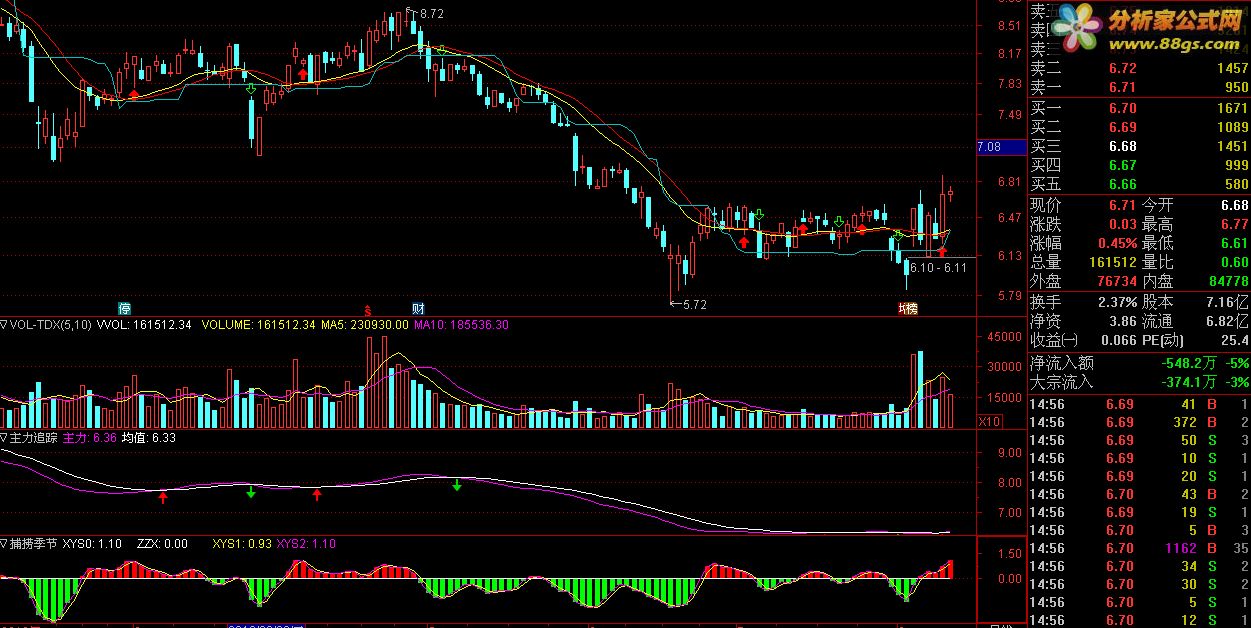
Task: Click the 量比 0.60 value
Action: click(1234, 262)
